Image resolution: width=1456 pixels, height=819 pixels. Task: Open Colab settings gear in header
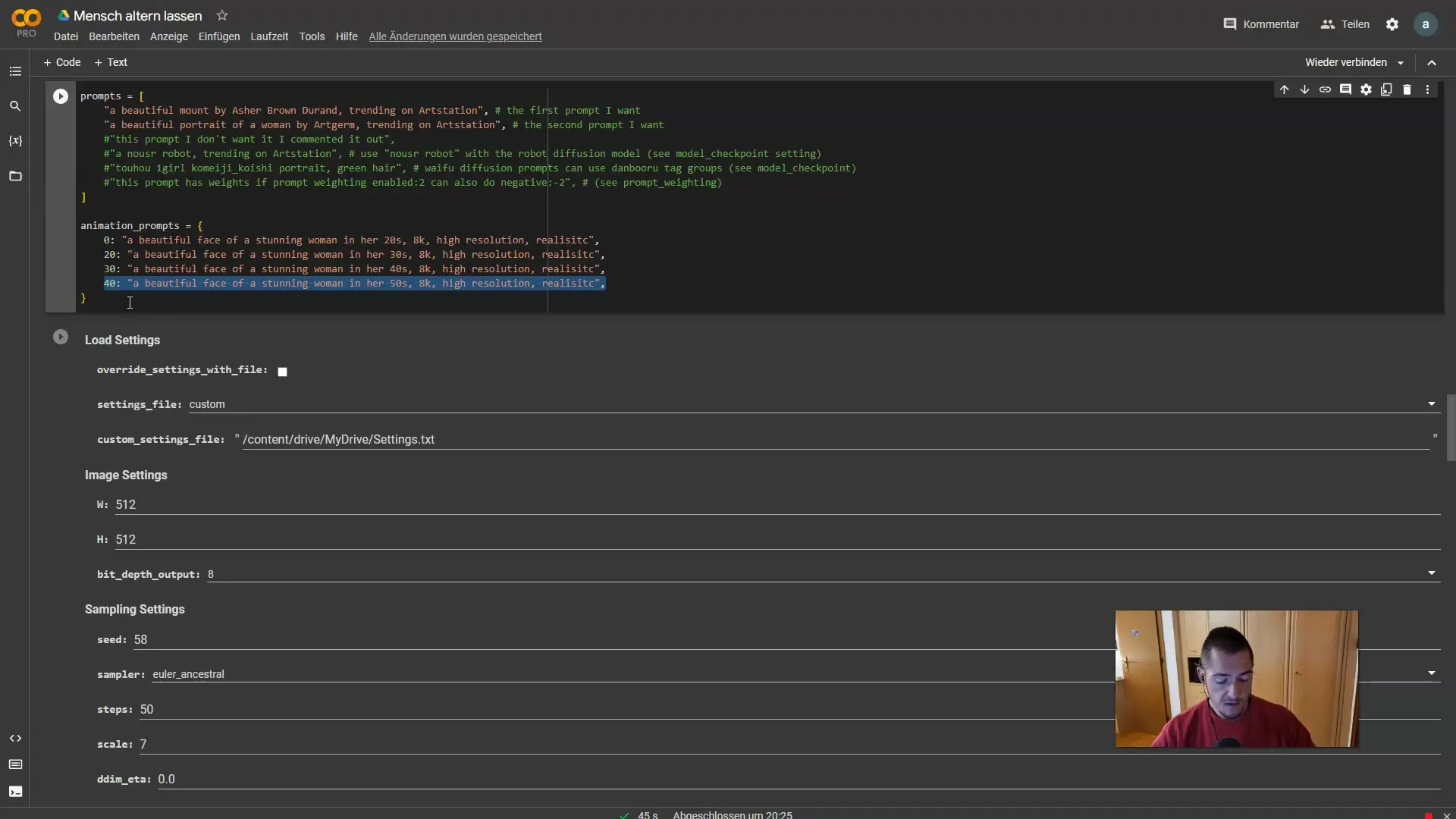pos(1392,24)
